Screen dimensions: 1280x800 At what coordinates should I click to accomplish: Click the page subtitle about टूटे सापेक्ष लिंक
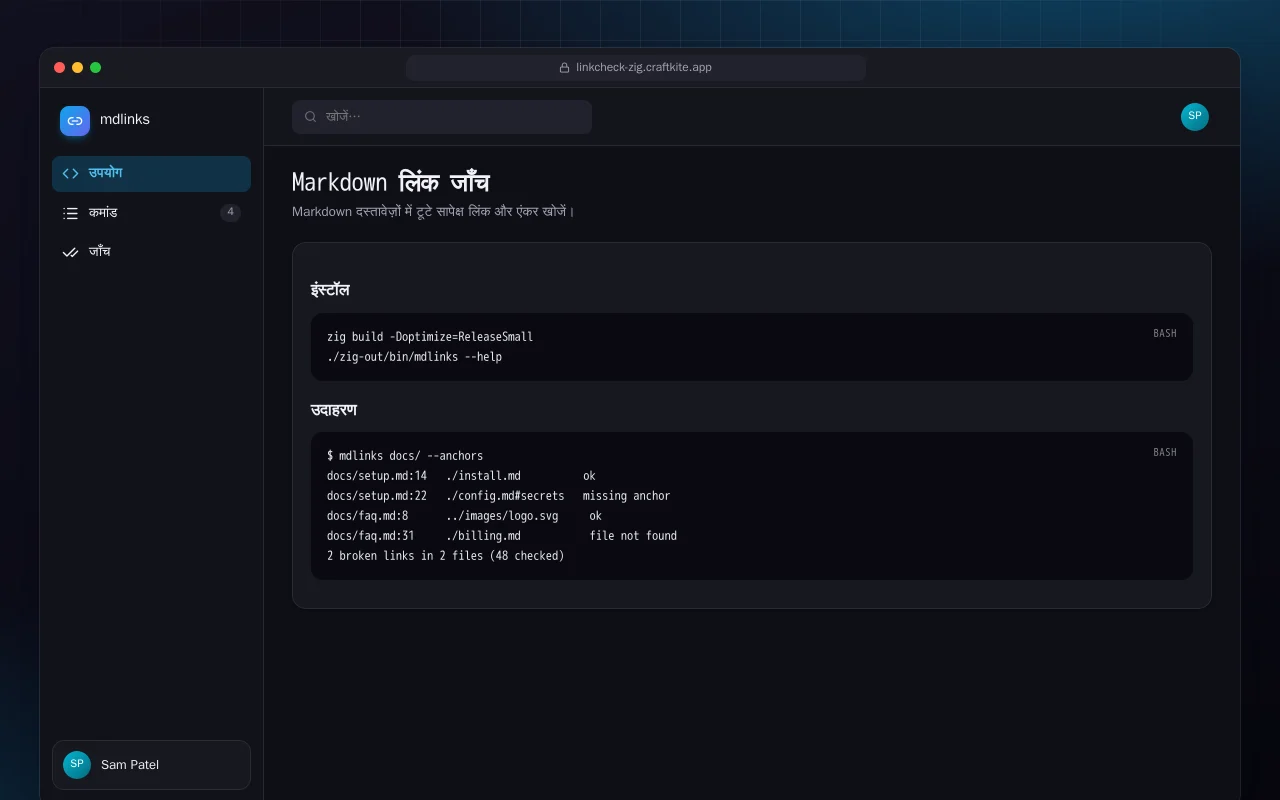433,212
